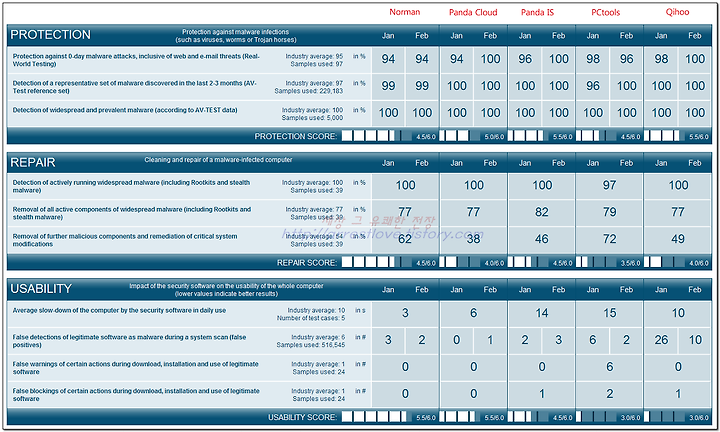Image resolution: width=720 pixels, height=432 pixels.
Task: Select the false detections (false positives) description
Action: coord(129,341)
